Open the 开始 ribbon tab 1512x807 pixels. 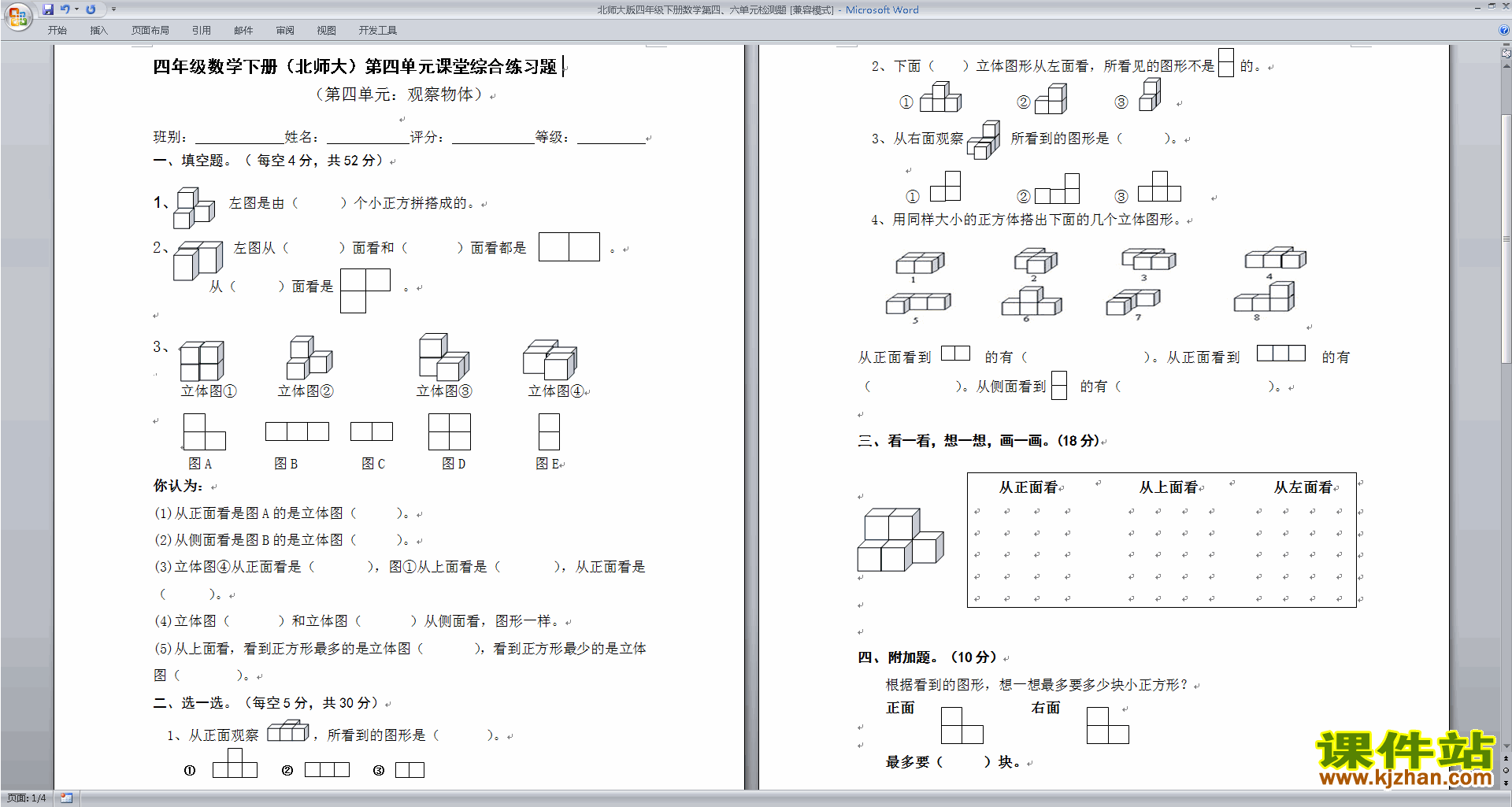pyautogui.click(x=57, y=31)
